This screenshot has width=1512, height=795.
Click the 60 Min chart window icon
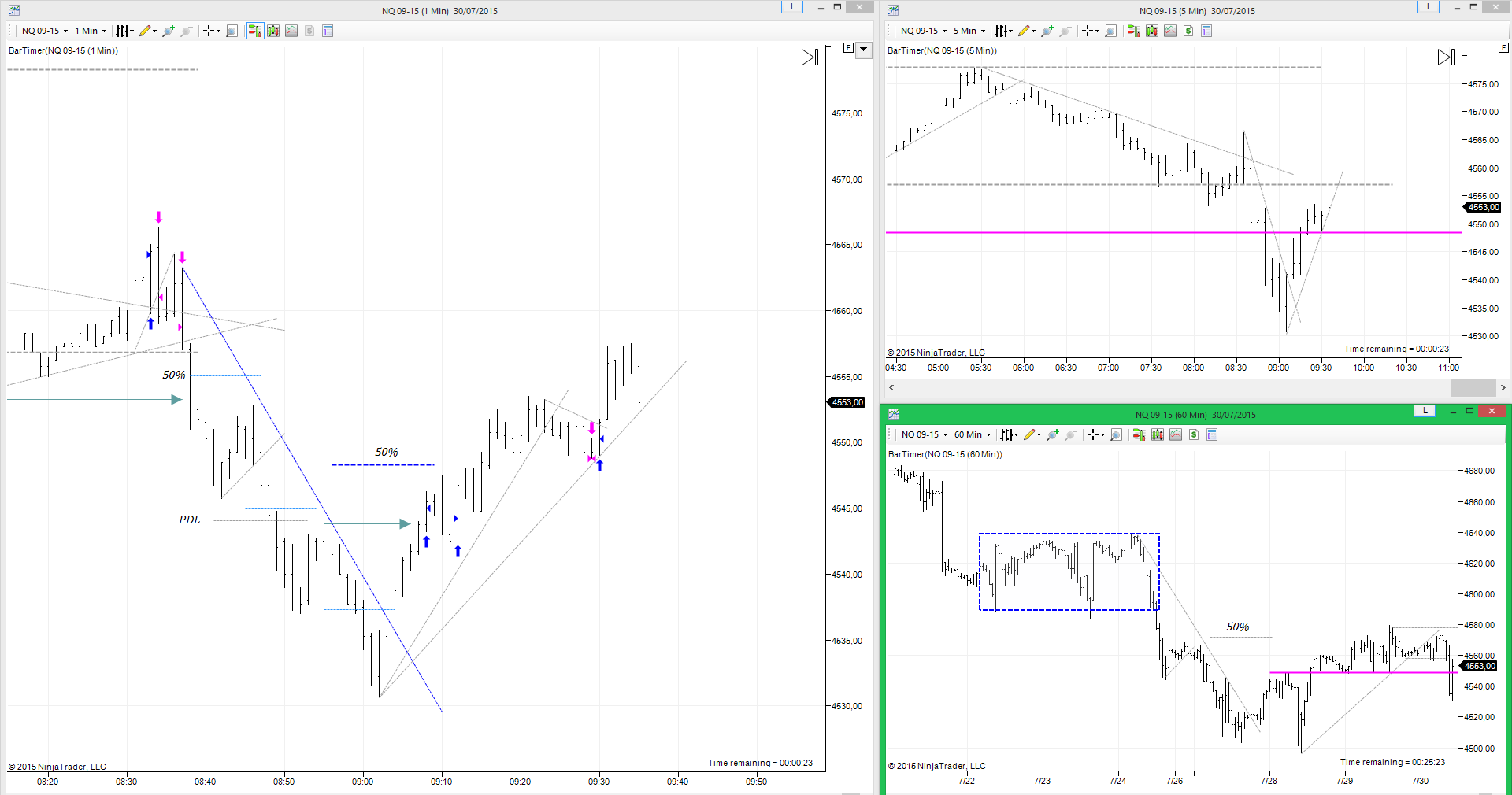(894, 414)
